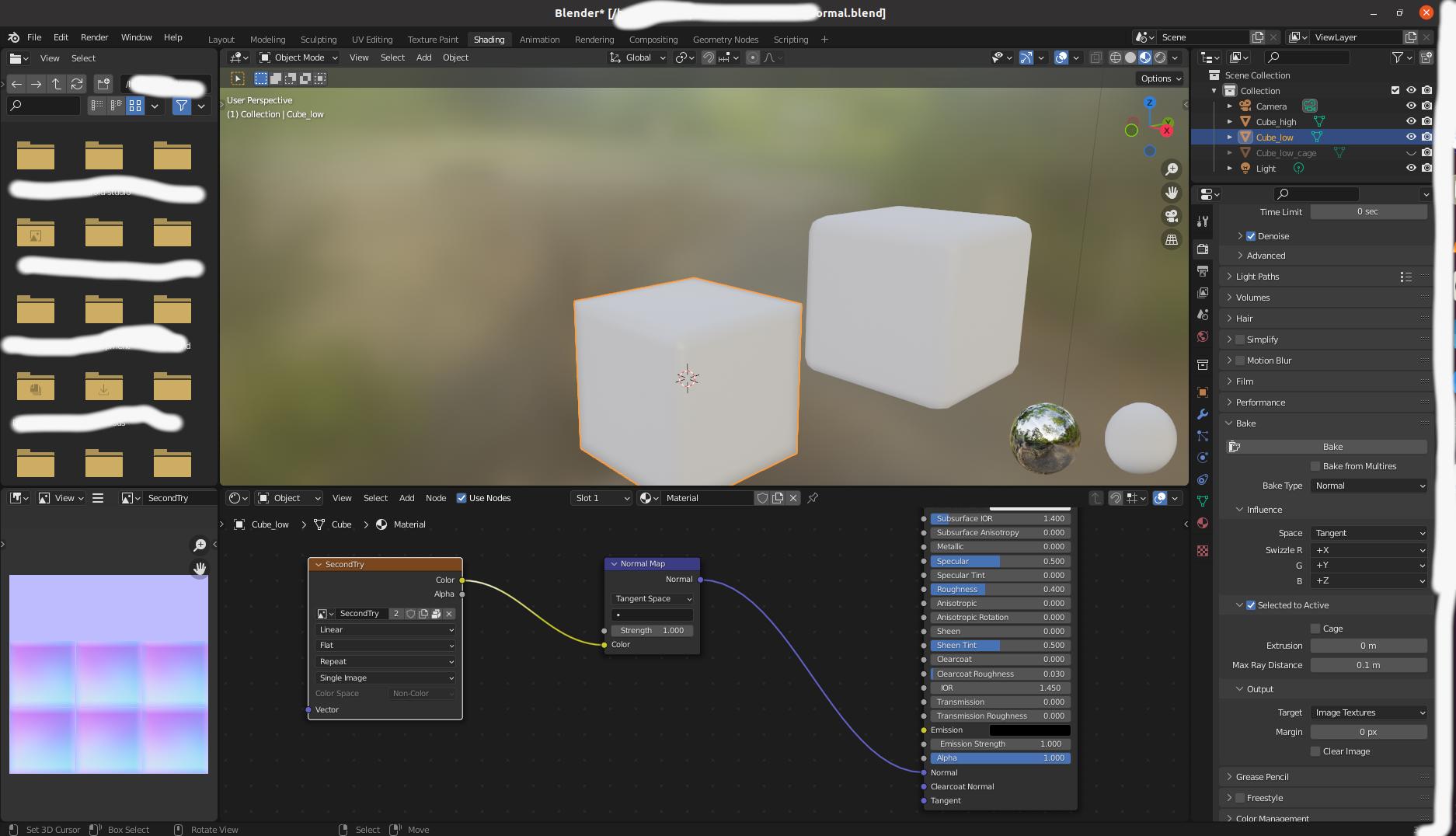Toggle file browser filter funnel icon
Viewport: 1456px width, 836px height.
[181, 106]
